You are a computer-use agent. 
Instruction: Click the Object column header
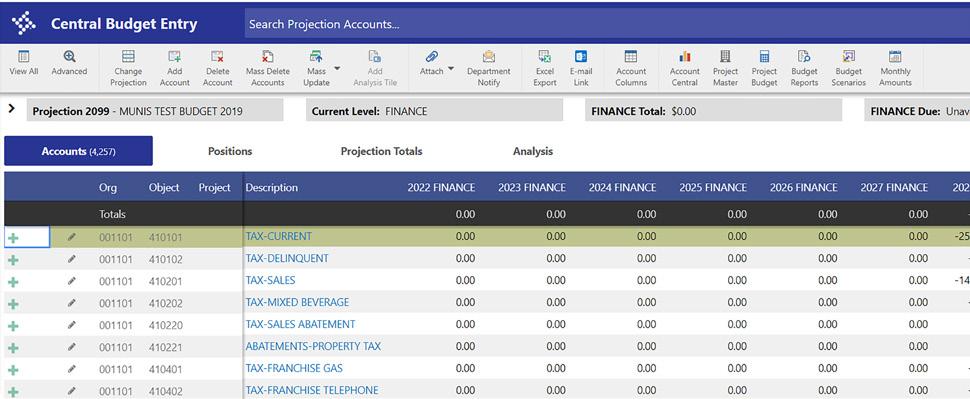pyautogui.click(x=164, y=187)
